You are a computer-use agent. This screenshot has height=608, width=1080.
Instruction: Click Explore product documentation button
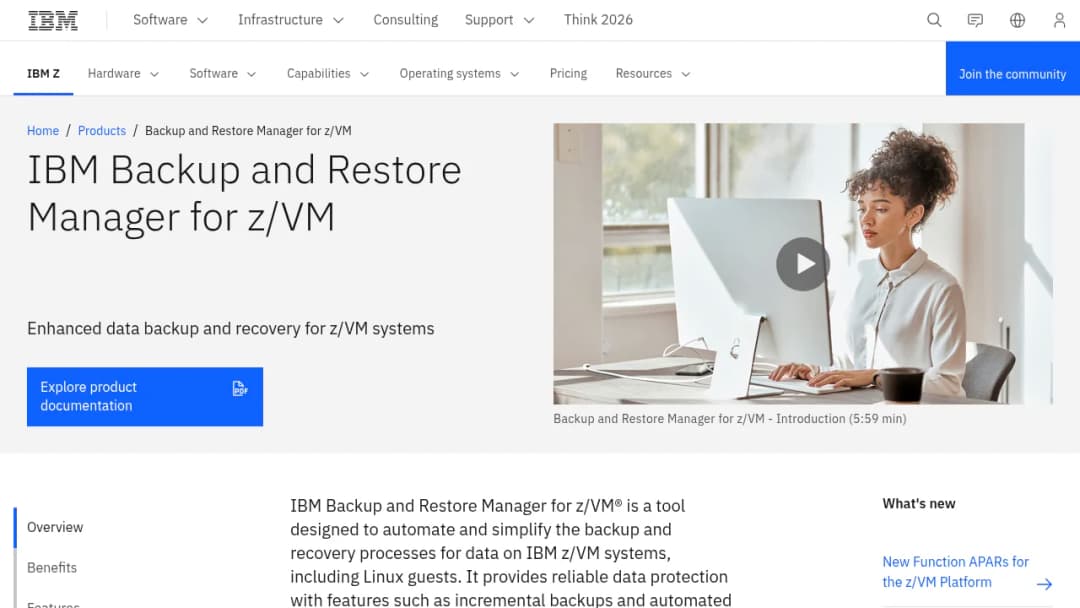(145, 397)
